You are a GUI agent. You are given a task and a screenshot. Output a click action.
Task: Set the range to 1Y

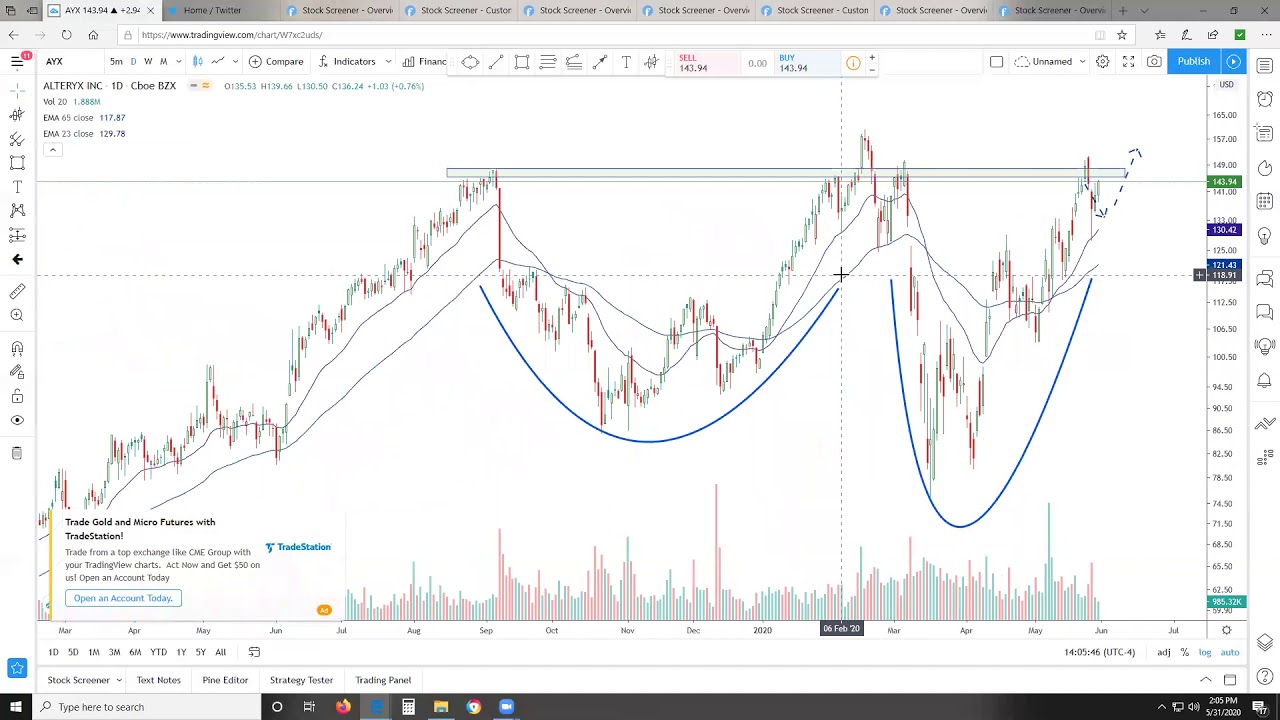(x=181, y=652)
